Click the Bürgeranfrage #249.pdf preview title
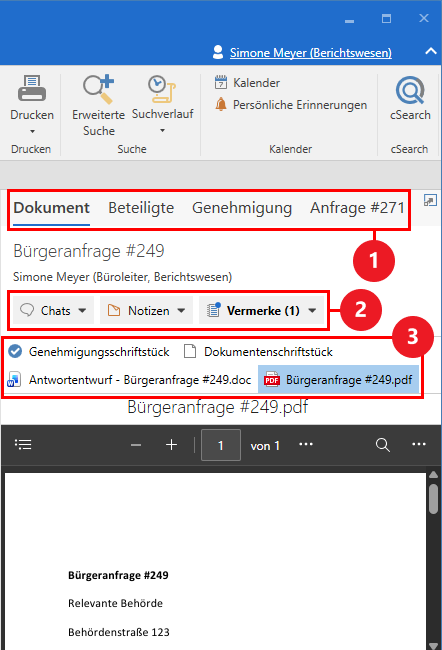 click(218, 407)
